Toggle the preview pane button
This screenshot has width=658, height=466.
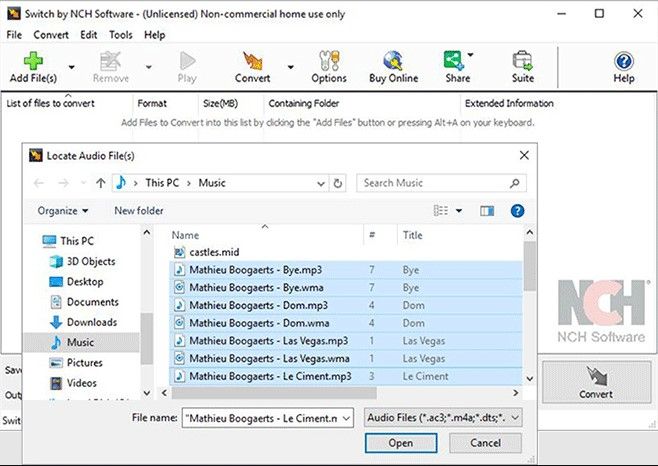click(487, 211)
